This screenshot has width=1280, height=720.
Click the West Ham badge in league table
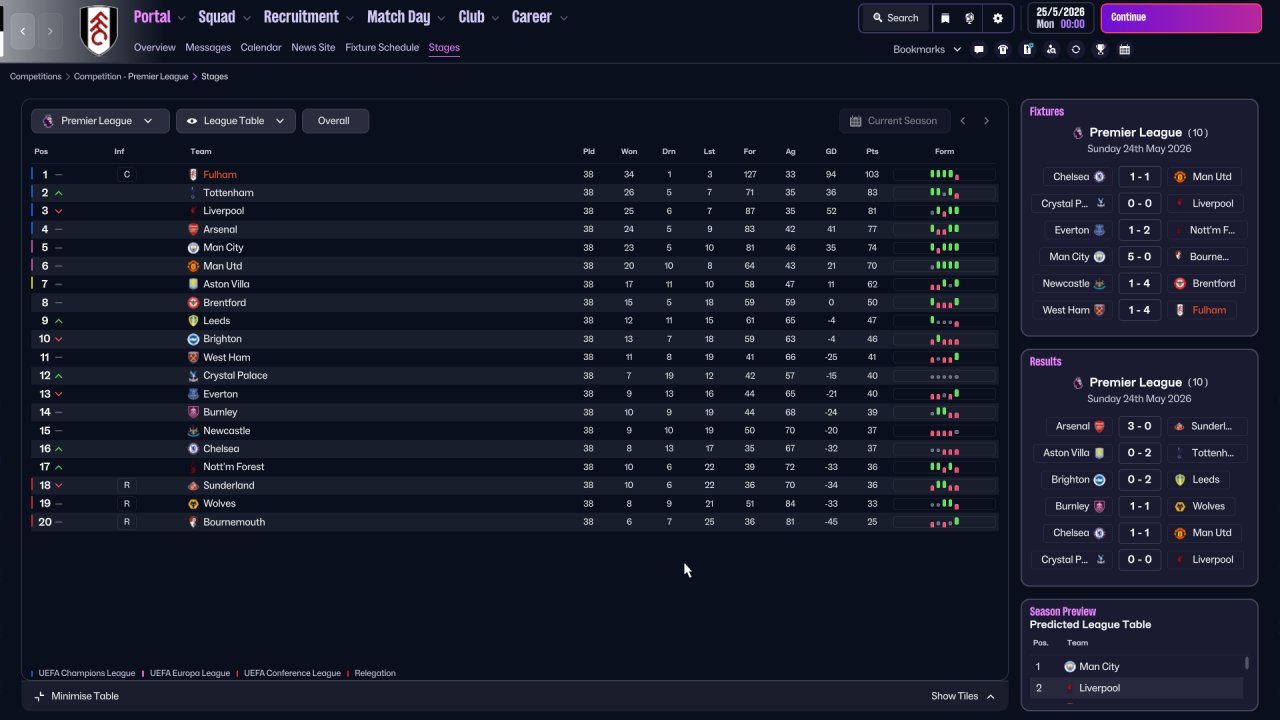pyautogui.click(x=194, y=357)
